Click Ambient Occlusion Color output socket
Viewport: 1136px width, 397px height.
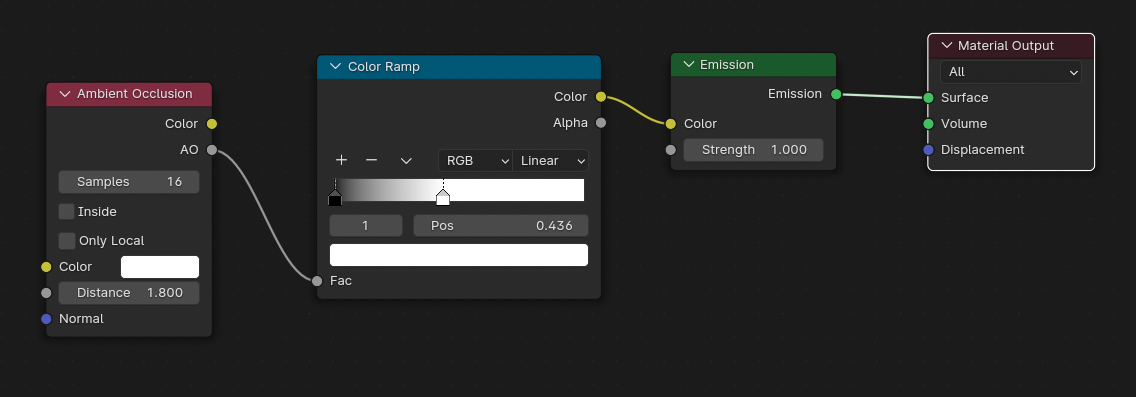coord(212,124)
